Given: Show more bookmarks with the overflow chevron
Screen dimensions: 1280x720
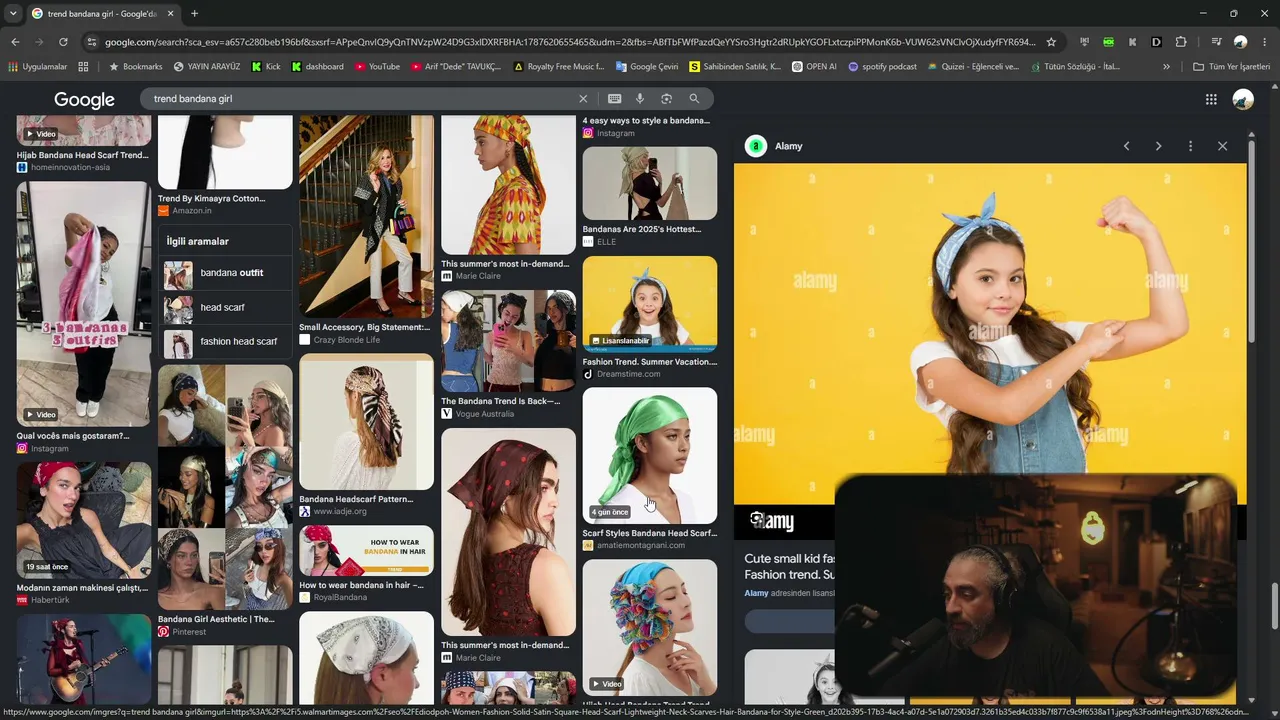Looking at the screenshot, I should coord(1166,67).
